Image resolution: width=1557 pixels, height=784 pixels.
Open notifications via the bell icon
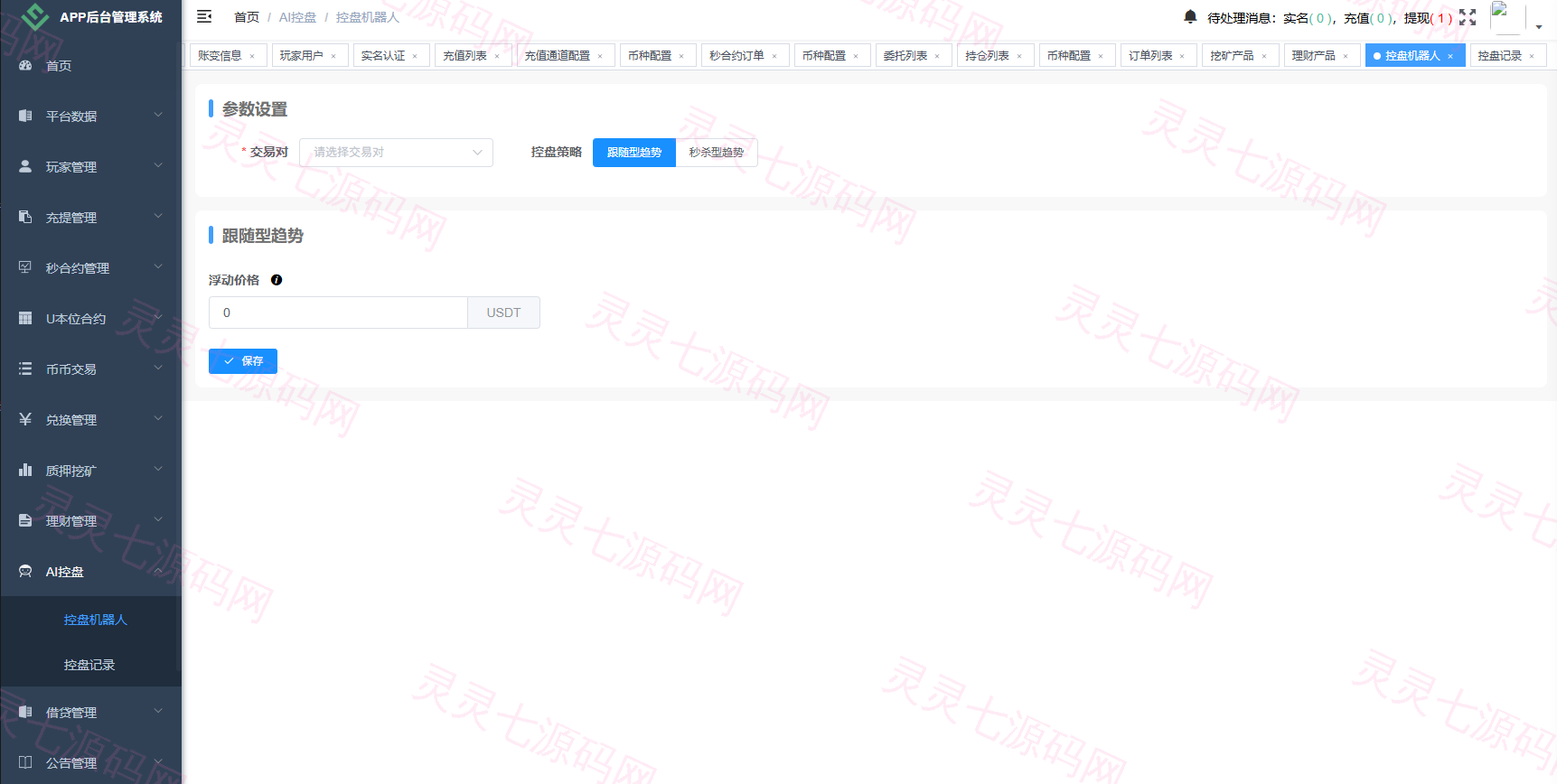[1190, 16]
